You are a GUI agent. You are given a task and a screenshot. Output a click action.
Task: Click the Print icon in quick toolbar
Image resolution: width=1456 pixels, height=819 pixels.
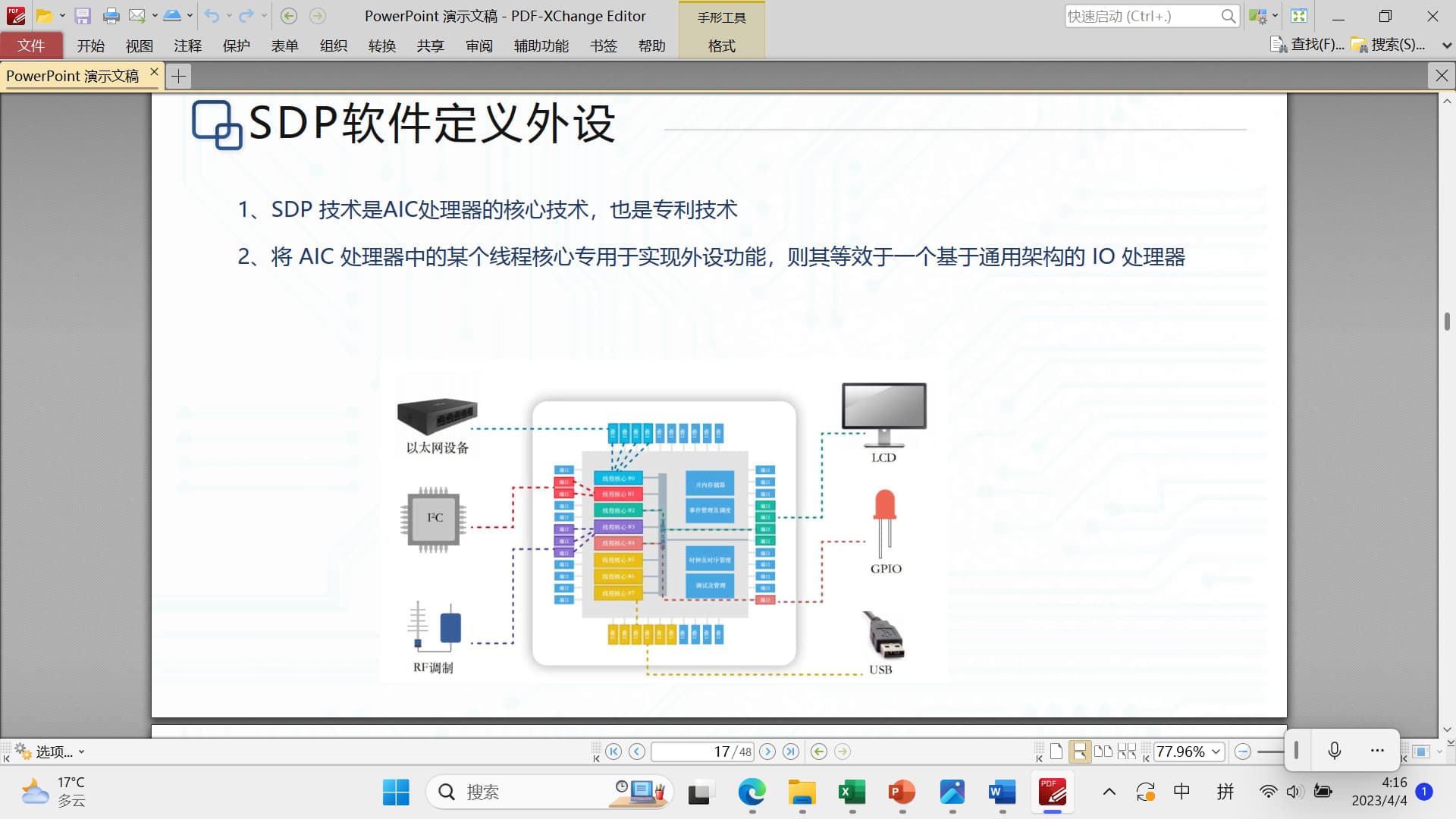pos(111,16)
